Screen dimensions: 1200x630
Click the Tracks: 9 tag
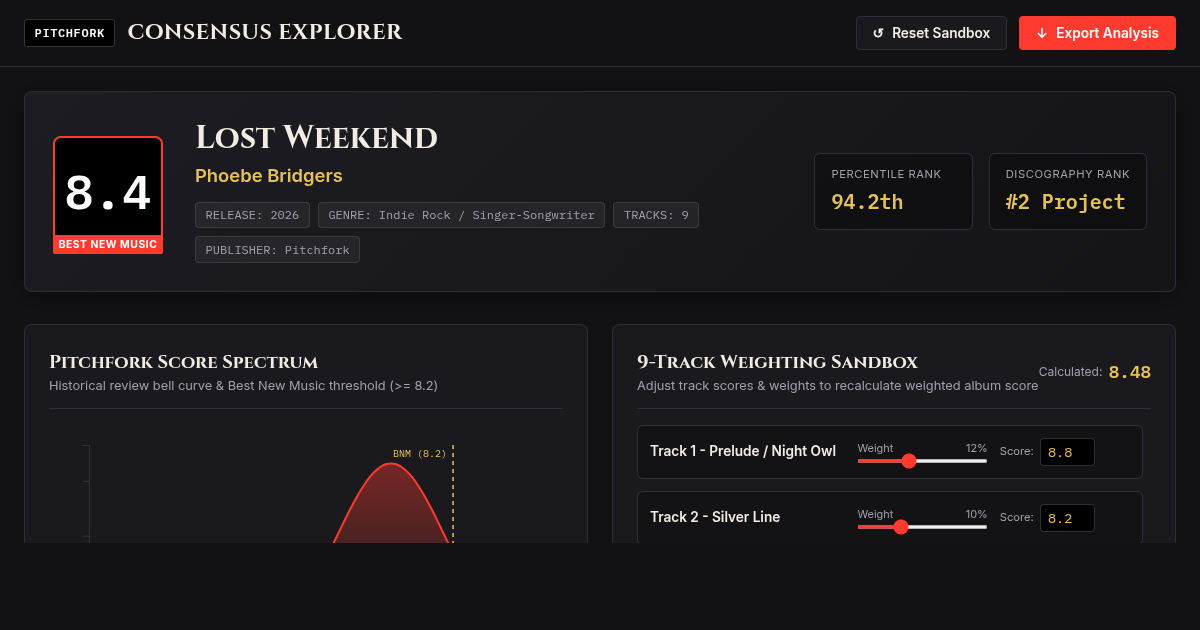pos(656,215)
